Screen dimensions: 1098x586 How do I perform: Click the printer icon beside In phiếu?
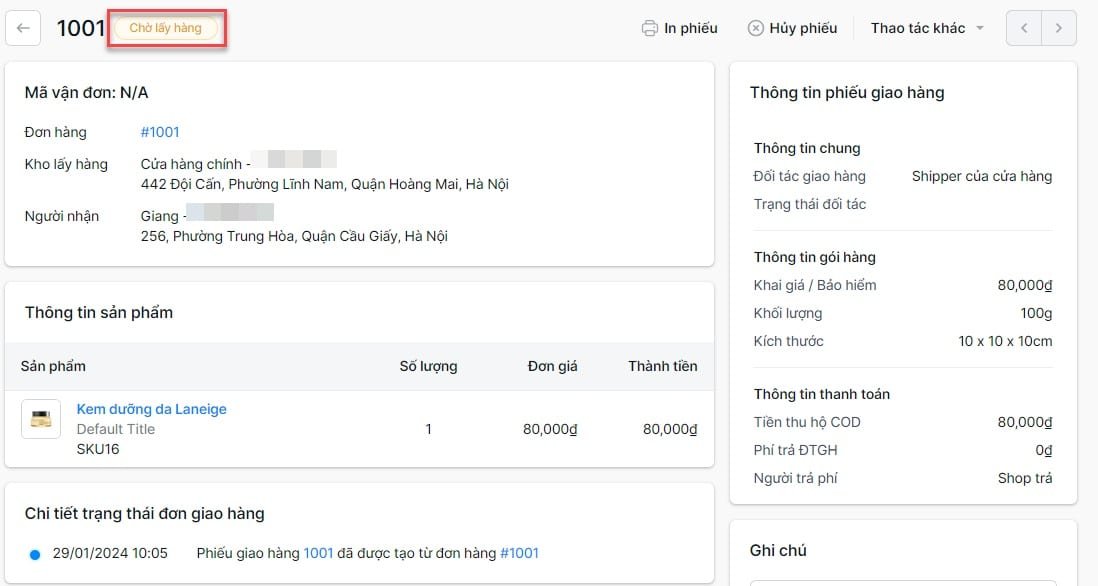652,28
